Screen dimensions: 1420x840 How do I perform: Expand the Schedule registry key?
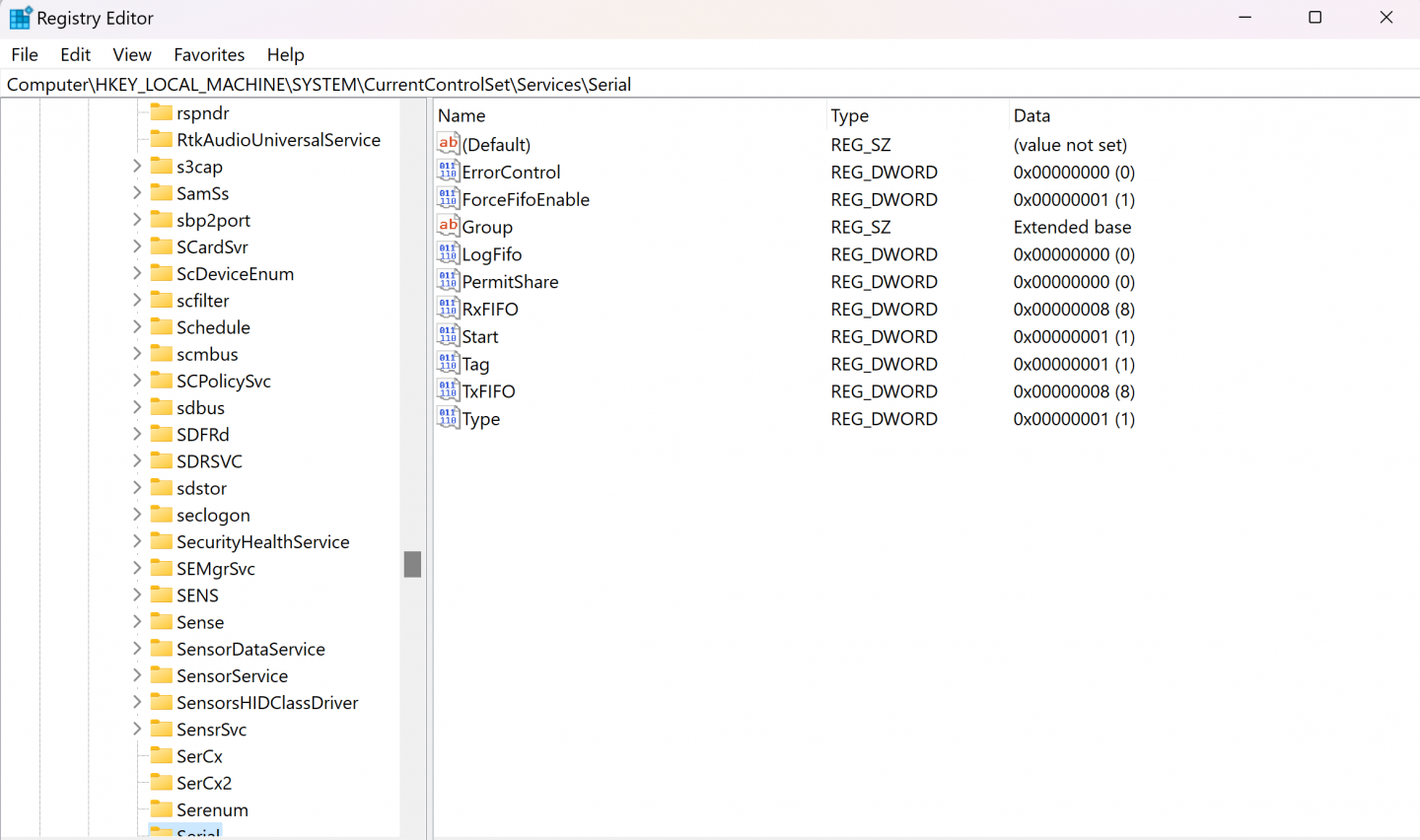137,326
